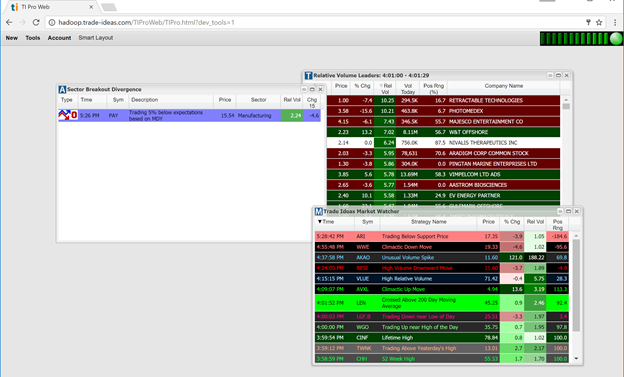
Task: Click the saved password key icon
Action: point(588,22)
